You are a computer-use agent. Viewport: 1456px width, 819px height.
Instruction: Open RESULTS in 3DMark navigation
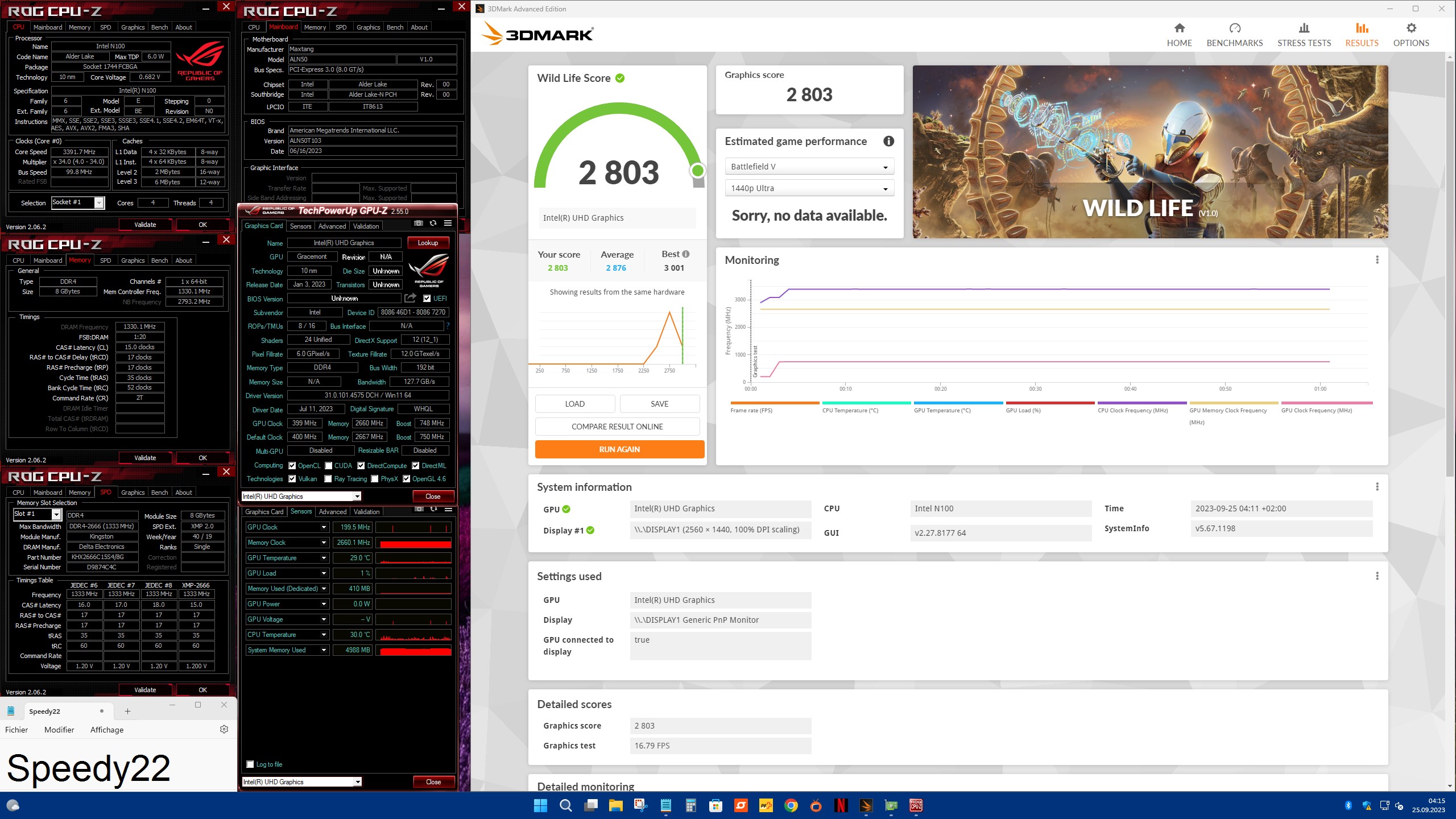click(x=1362, y=35)
